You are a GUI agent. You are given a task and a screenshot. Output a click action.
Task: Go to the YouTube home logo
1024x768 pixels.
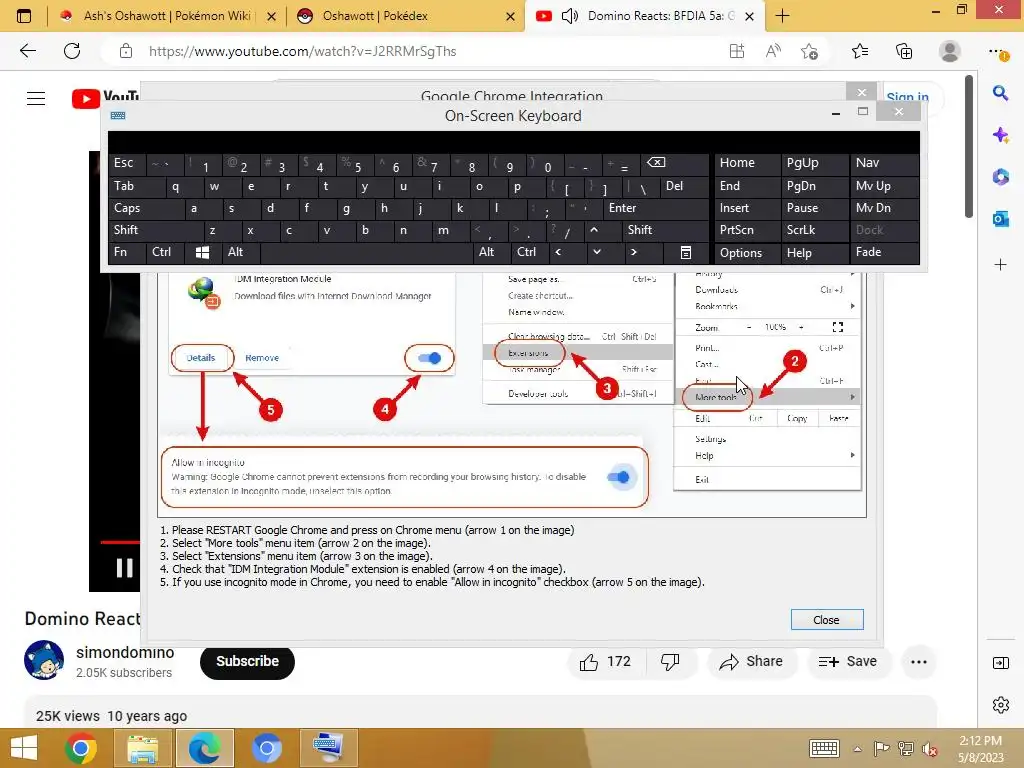pyautogui.click(x=104, y=99)
